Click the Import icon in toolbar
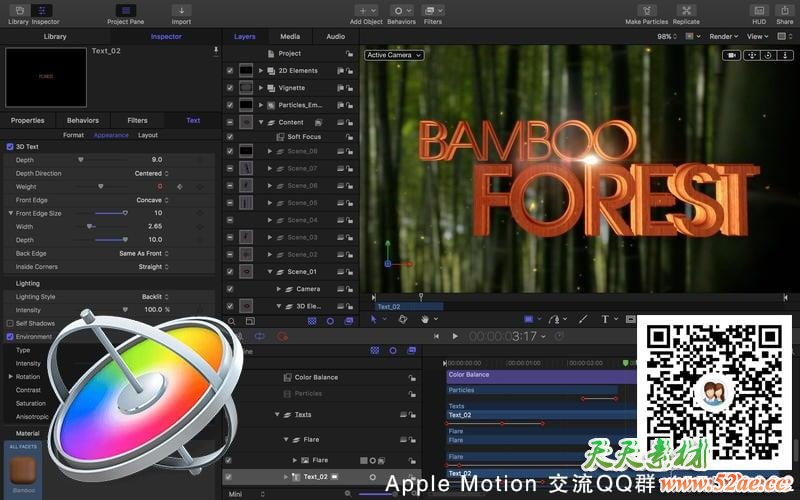The height and width of the screenshot is (500, 800). [181, 10]
